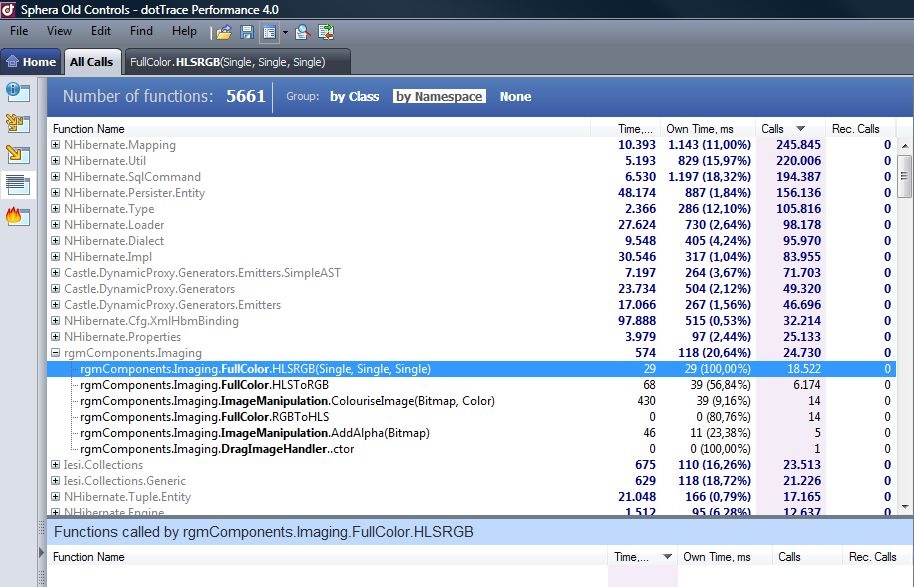Expand the NHibernate.SqlCommand node
The width and height of the screenshot is (914, 587).
[55, 177]
